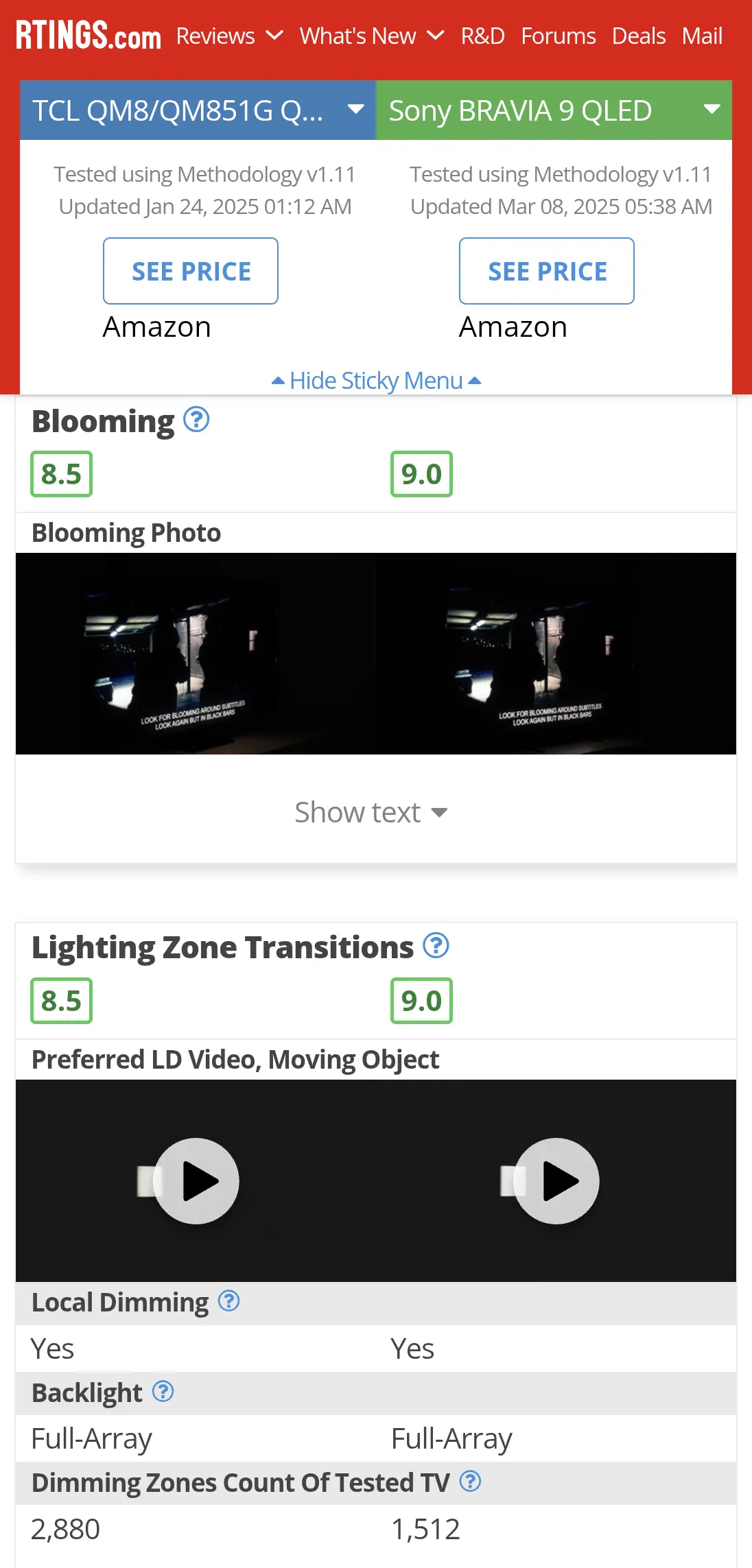Open the Sony BRAVIA 9 QLED dropdown
The image size is (752, 1568).
coord(554,110)
